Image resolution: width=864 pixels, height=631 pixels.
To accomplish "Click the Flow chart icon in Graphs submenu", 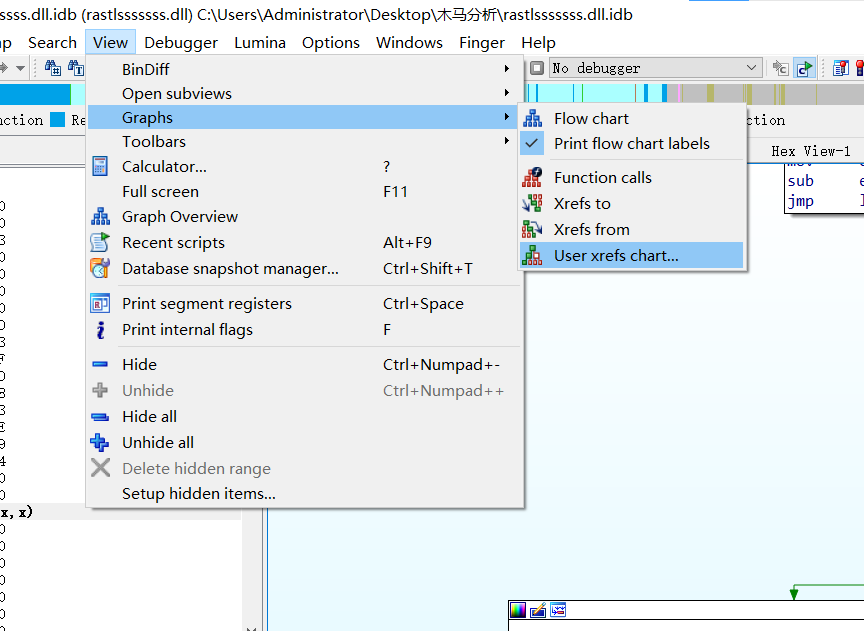I will click(532, 118).
